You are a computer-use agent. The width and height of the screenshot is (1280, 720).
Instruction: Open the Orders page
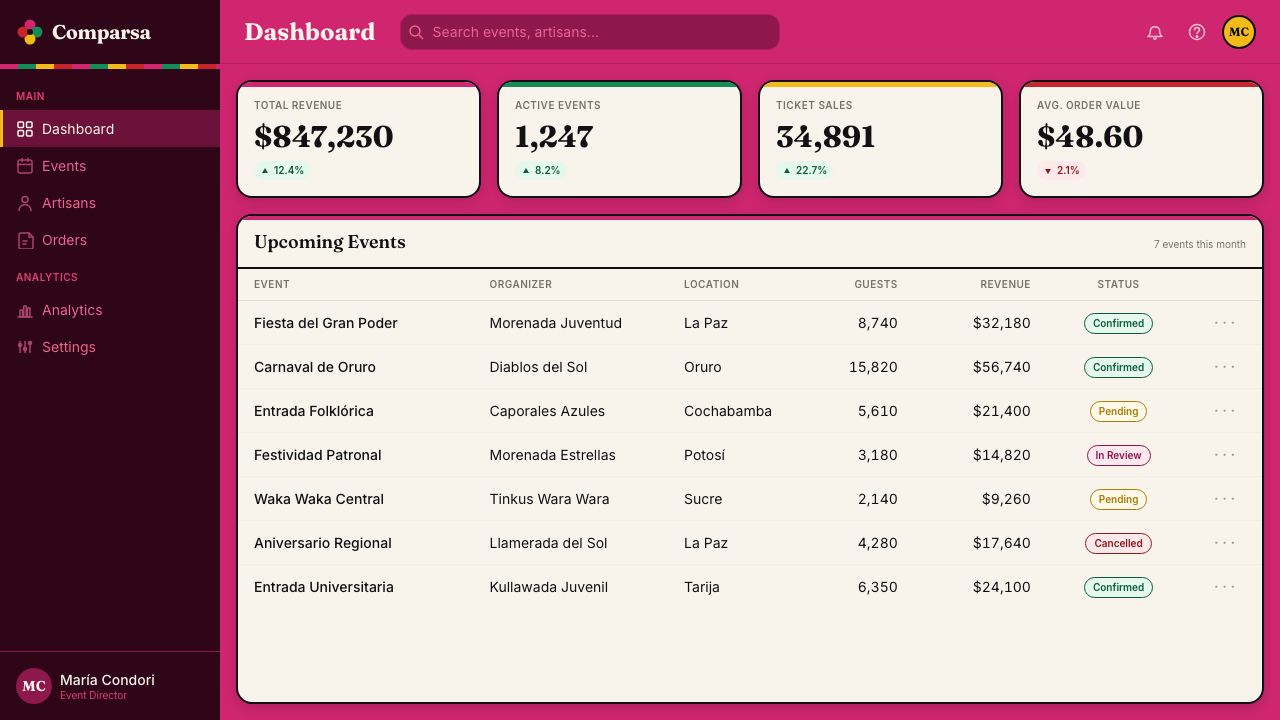pyautogui.click(x=110, y=240)
